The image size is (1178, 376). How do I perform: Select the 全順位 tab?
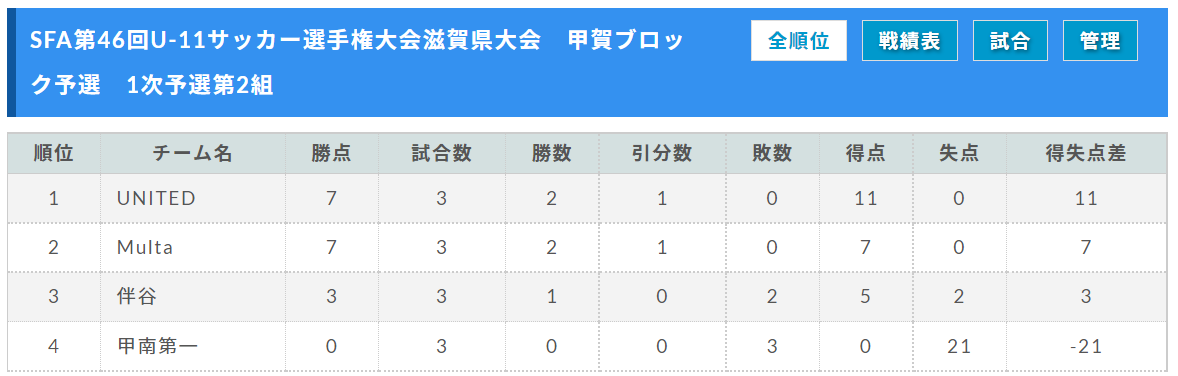pos(799,41)
